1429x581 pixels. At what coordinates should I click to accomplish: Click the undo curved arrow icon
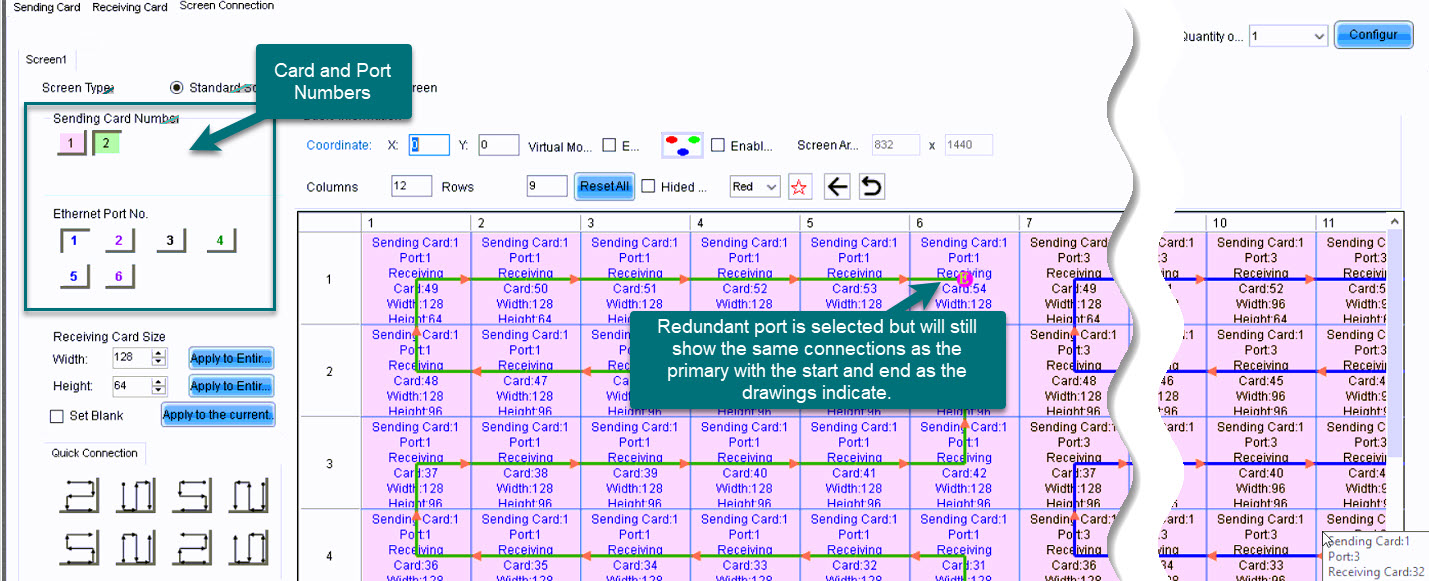coord(872,187)
